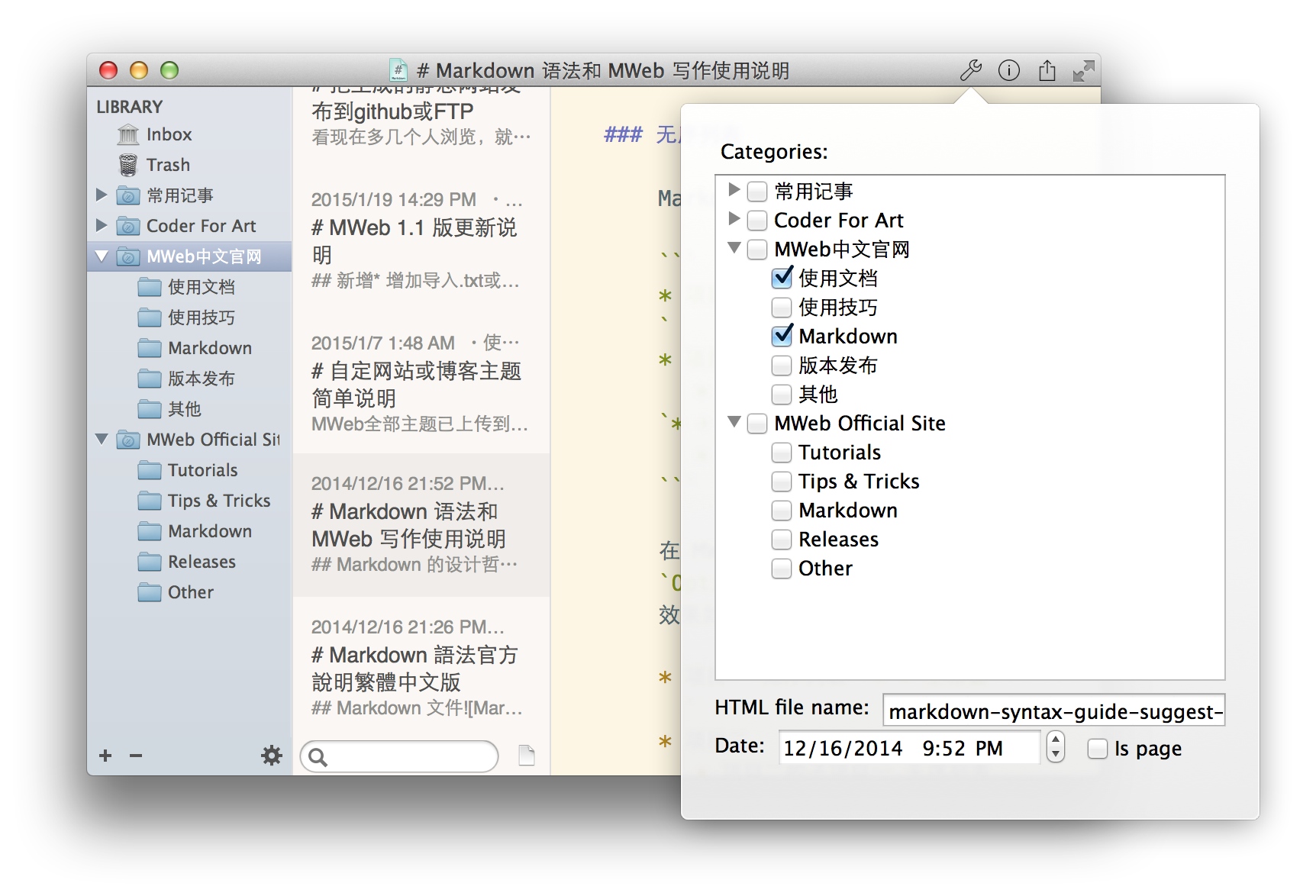The width and height of the screenshot is (1316, 896).
Task: Click the gear icon below library sidebar
Action: click(x=271, y=756)
